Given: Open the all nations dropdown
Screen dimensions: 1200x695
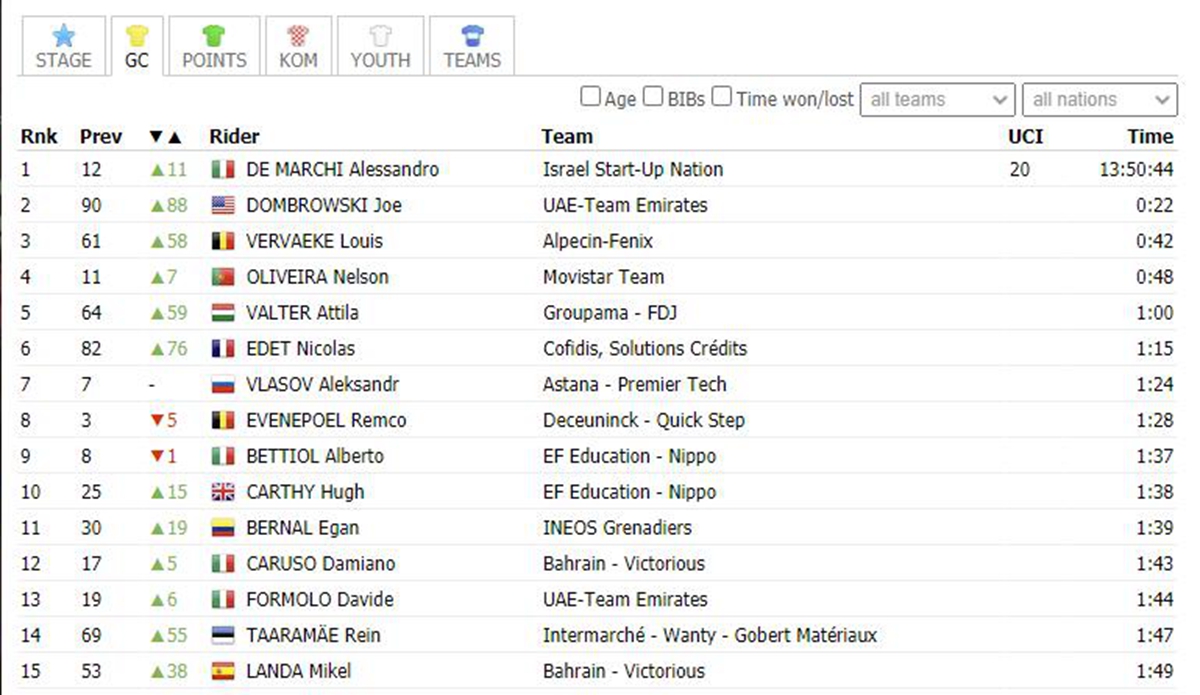Looking at the screenshot, I should point(1099,99).
